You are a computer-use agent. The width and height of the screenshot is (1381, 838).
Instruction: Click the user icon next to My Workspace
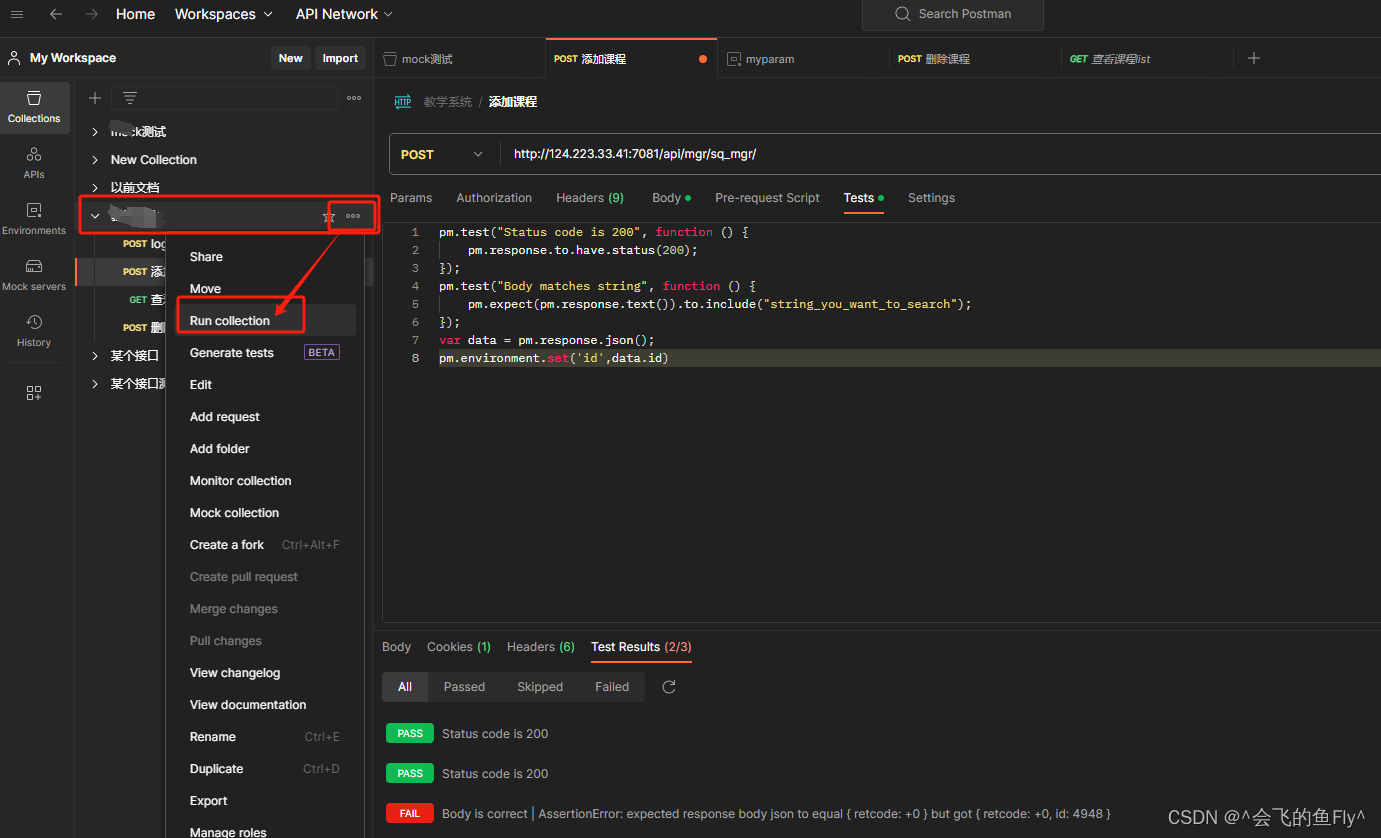[x=14, y=58]
